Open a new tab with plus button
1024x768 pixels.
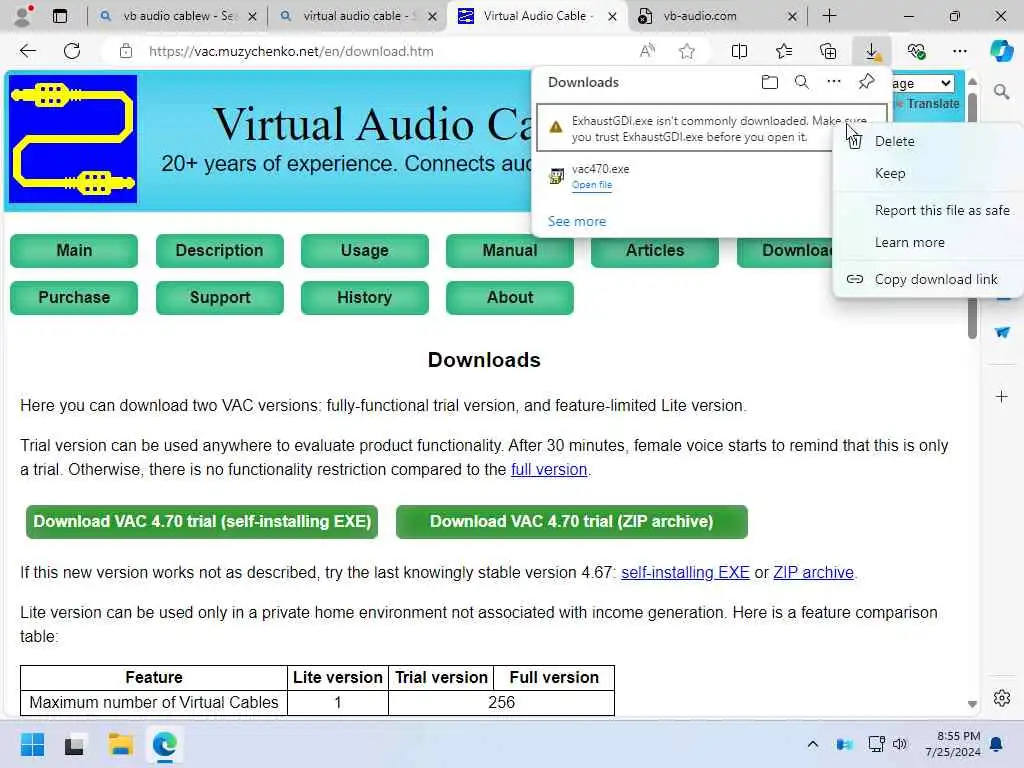tap(829, 16)
